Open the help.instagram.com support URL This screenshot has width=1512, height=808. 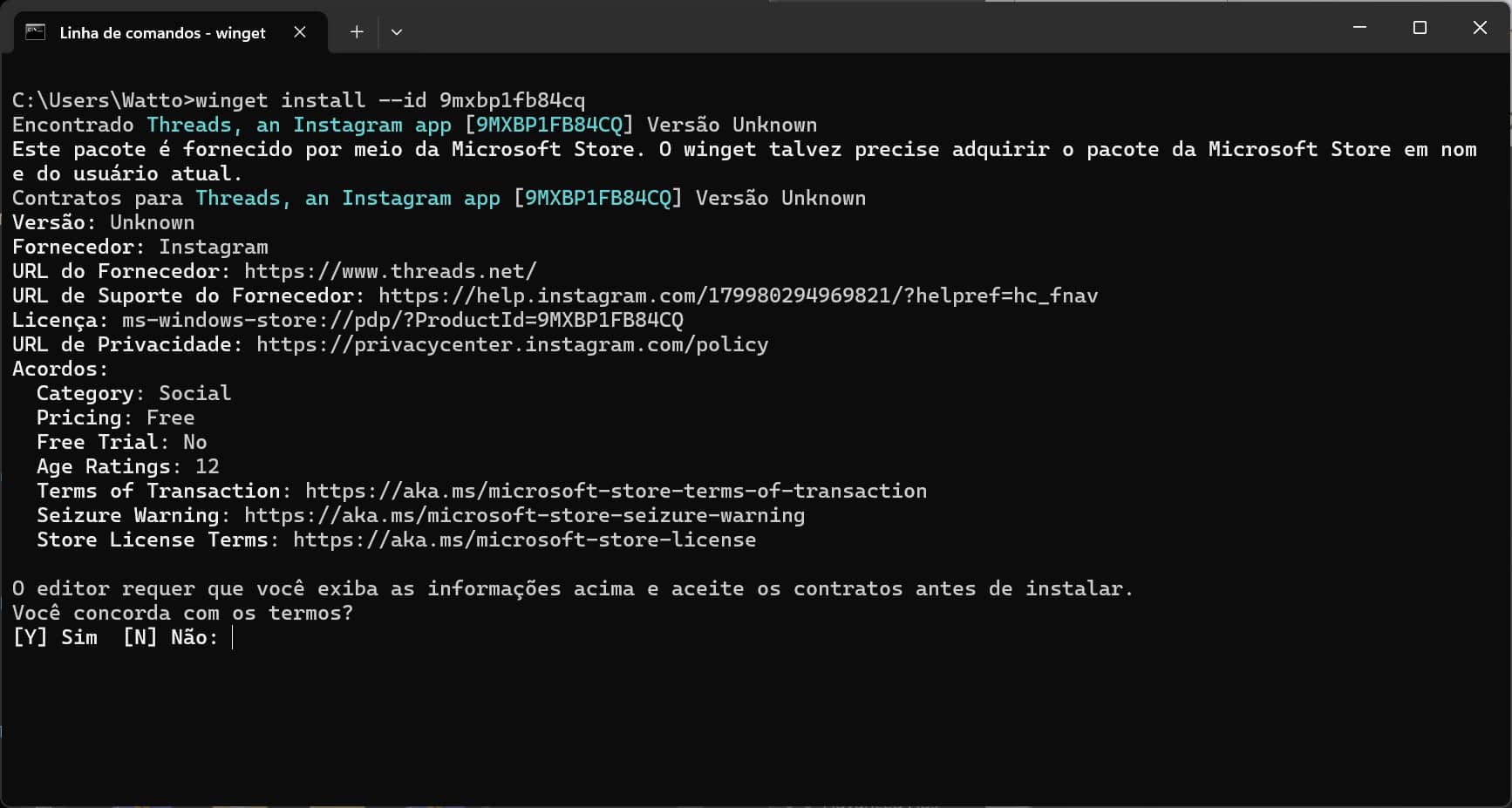(738, 295)
